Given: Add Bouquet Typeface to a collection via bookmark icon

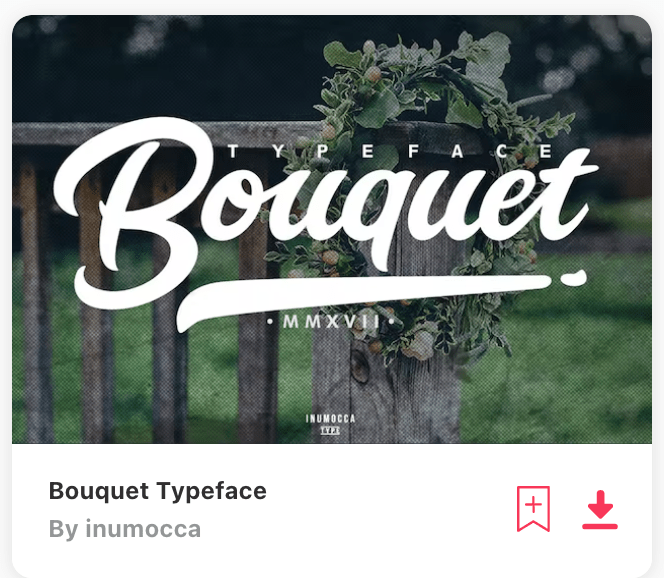Looking at the screenshot, I should [x=533, y=509].
